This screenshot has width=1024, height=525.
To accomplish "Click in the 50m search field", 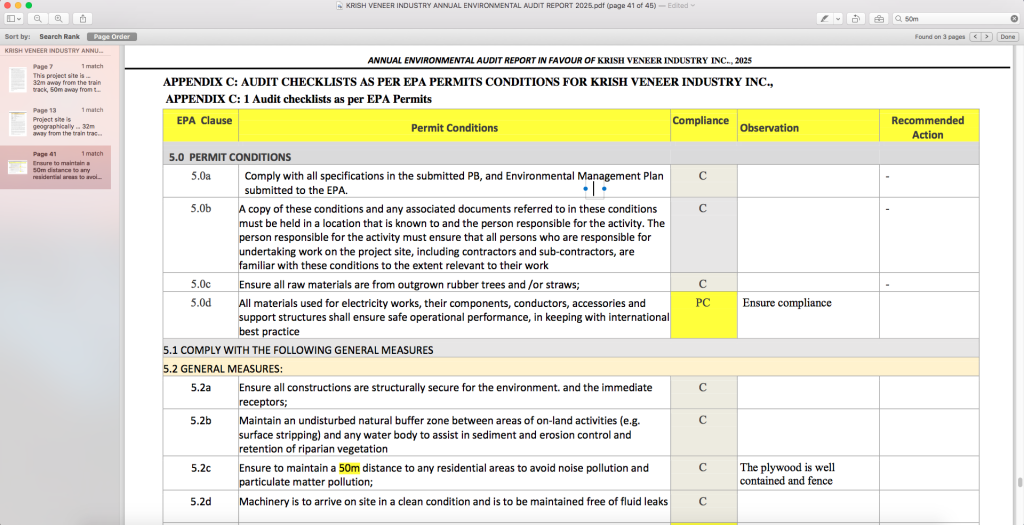I will click(950, 19).
